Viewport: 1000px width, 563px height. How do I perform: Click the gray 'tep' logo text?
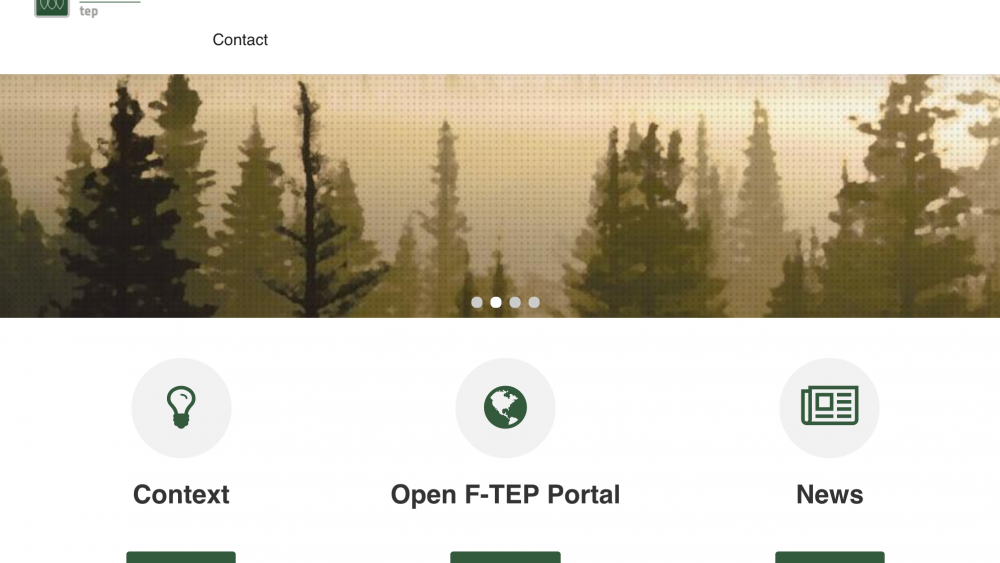click(x=89, y=11)
